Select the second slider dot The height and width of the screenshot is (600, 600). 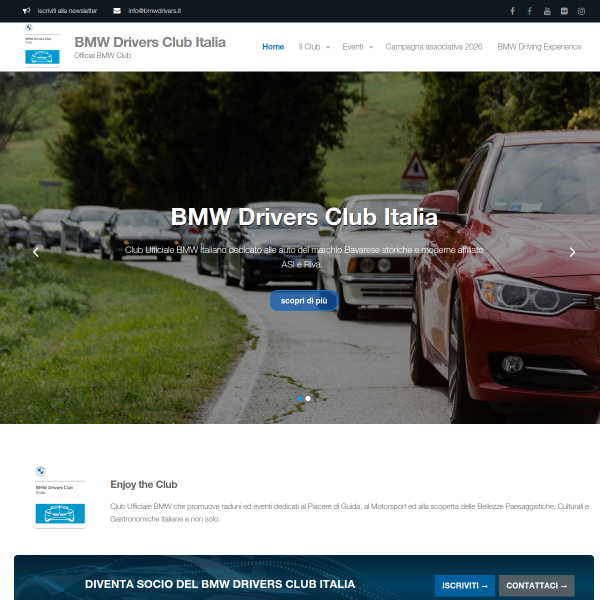tap(308, 398)
